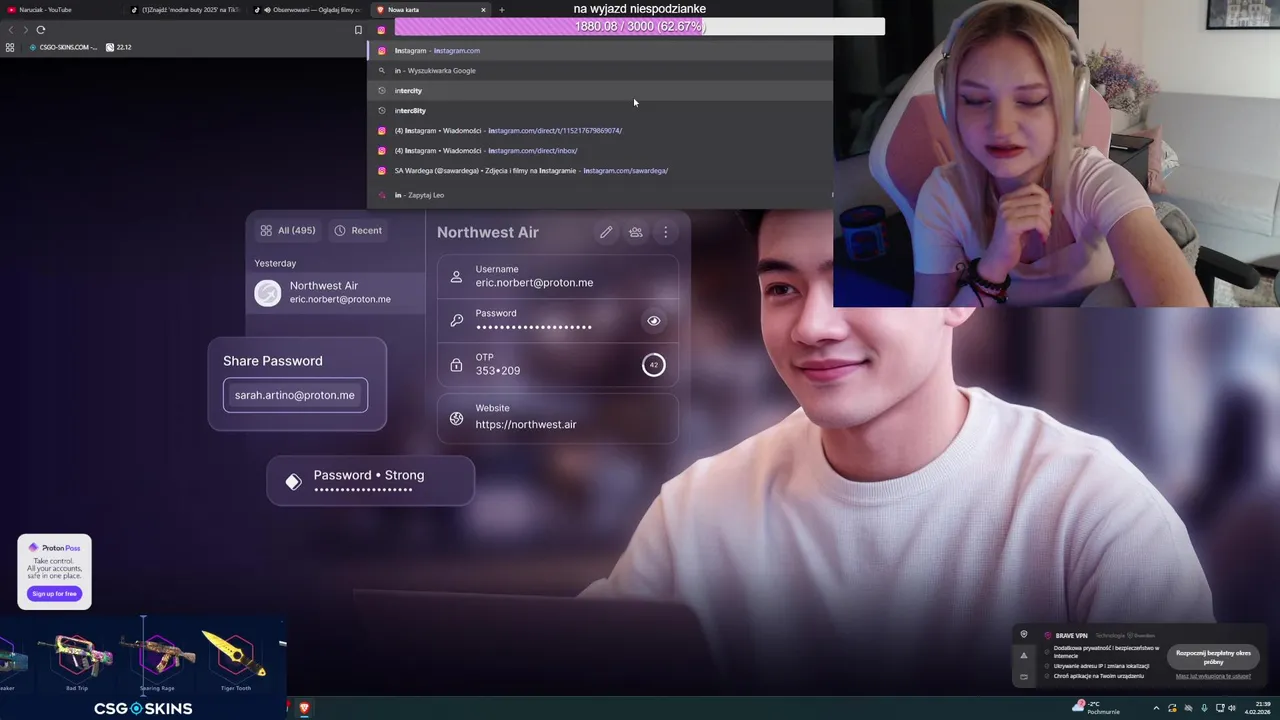Click 'Masz już wykupioną tę usługę?' link
1280x720 pixels.
[x=1213, y=676]
